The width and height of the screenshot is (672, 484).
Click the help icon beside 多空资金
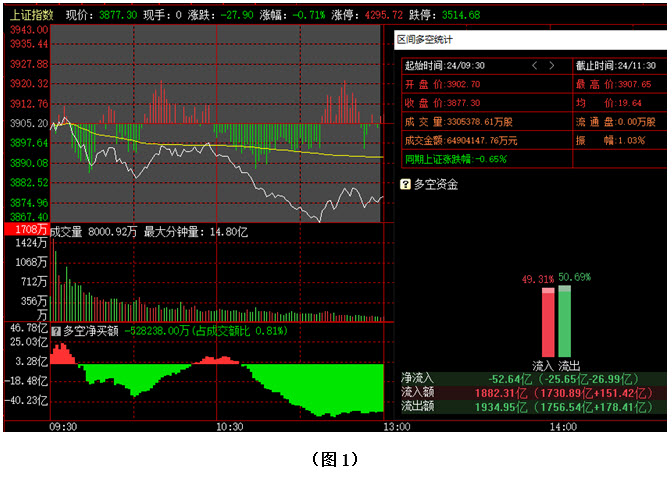coord(405,184)
